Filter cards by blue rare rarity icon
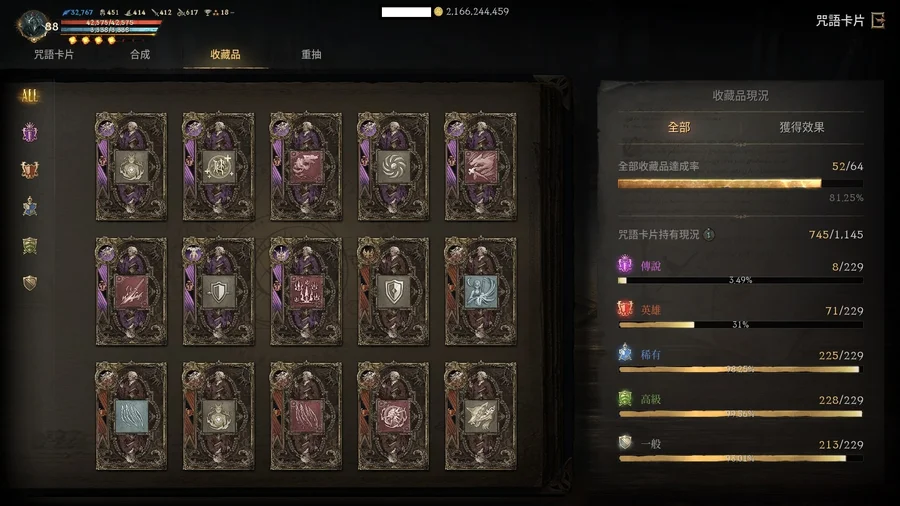The image size is (900, 506). point(30,207)
